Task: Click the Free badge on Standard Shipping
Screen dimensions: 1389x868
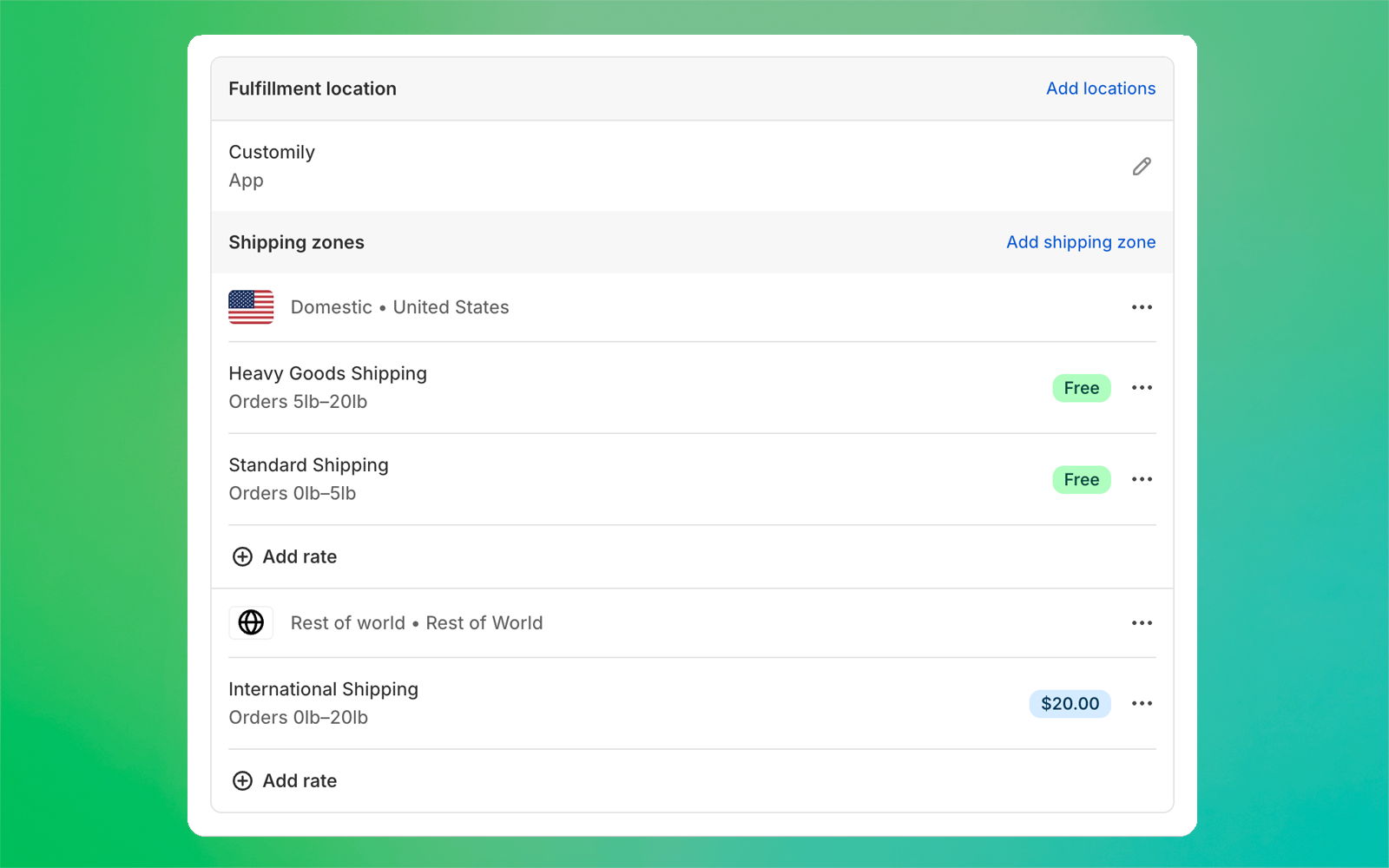Action: click(x=1081, y=479)
